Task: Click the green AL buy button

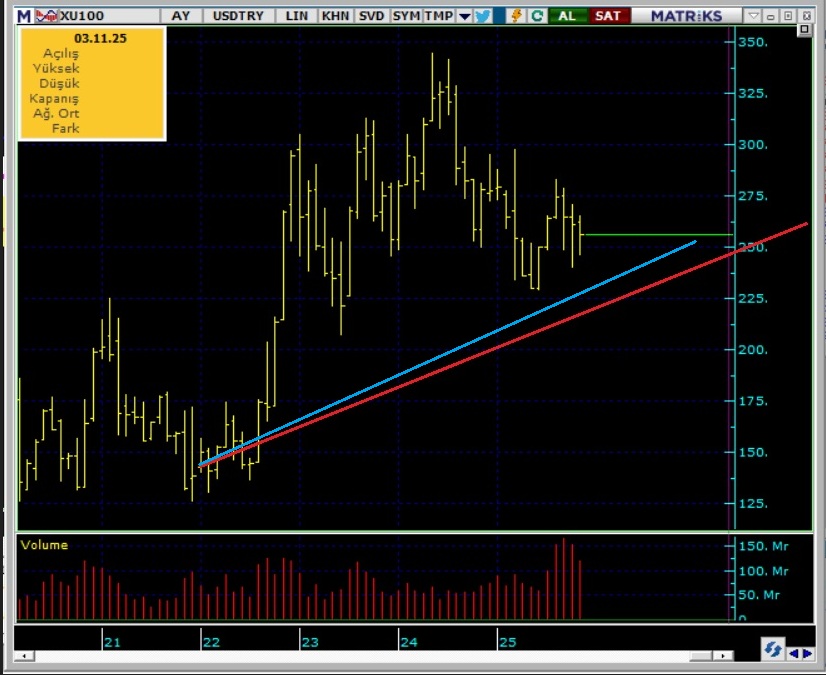Action: (567, 16)
